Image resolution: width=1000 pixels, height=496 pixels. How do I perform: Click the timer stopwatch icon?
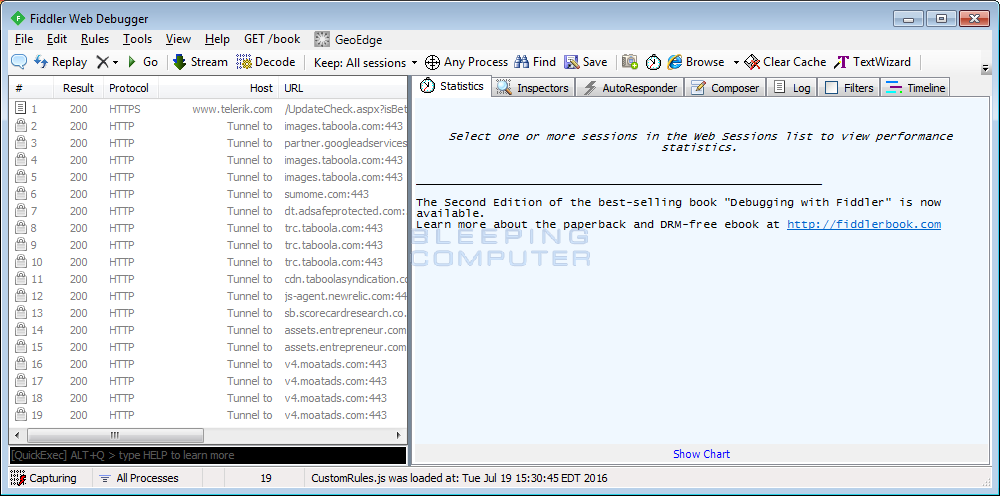[x=653, y=62]
